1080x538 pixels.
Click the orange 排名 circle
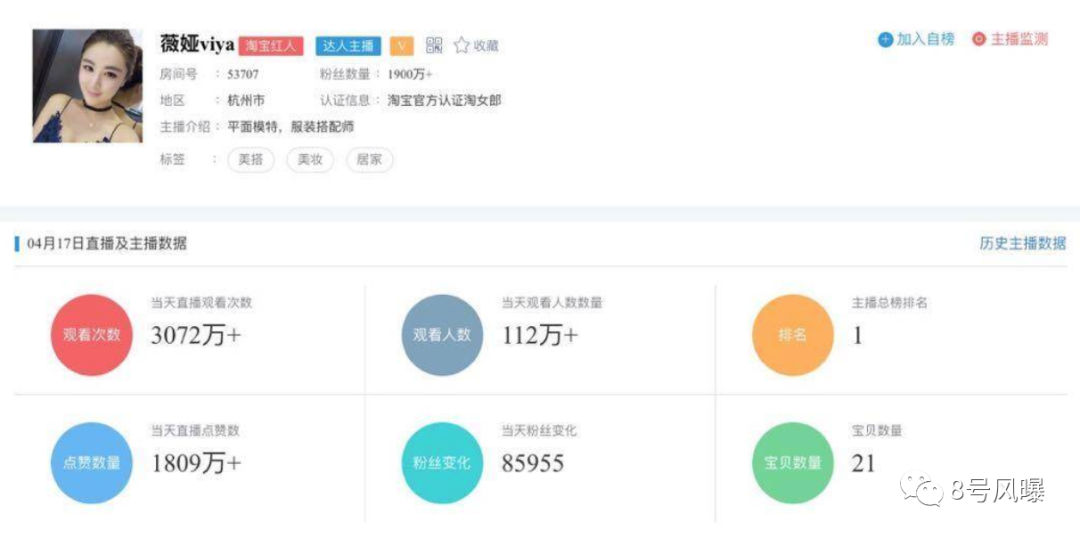[793, 335]
